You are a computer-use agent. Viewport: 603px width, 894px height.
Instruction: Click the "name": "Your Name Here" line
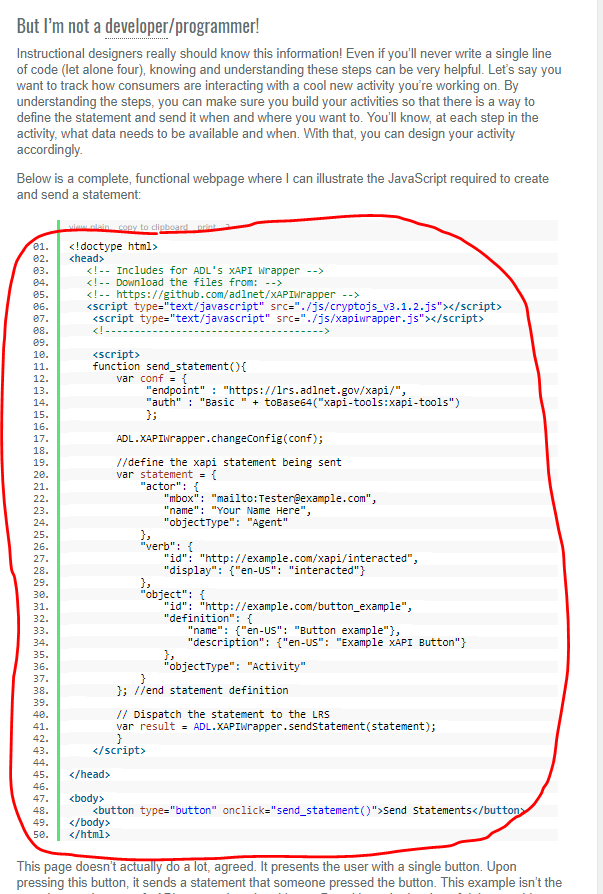click(238, 510)
